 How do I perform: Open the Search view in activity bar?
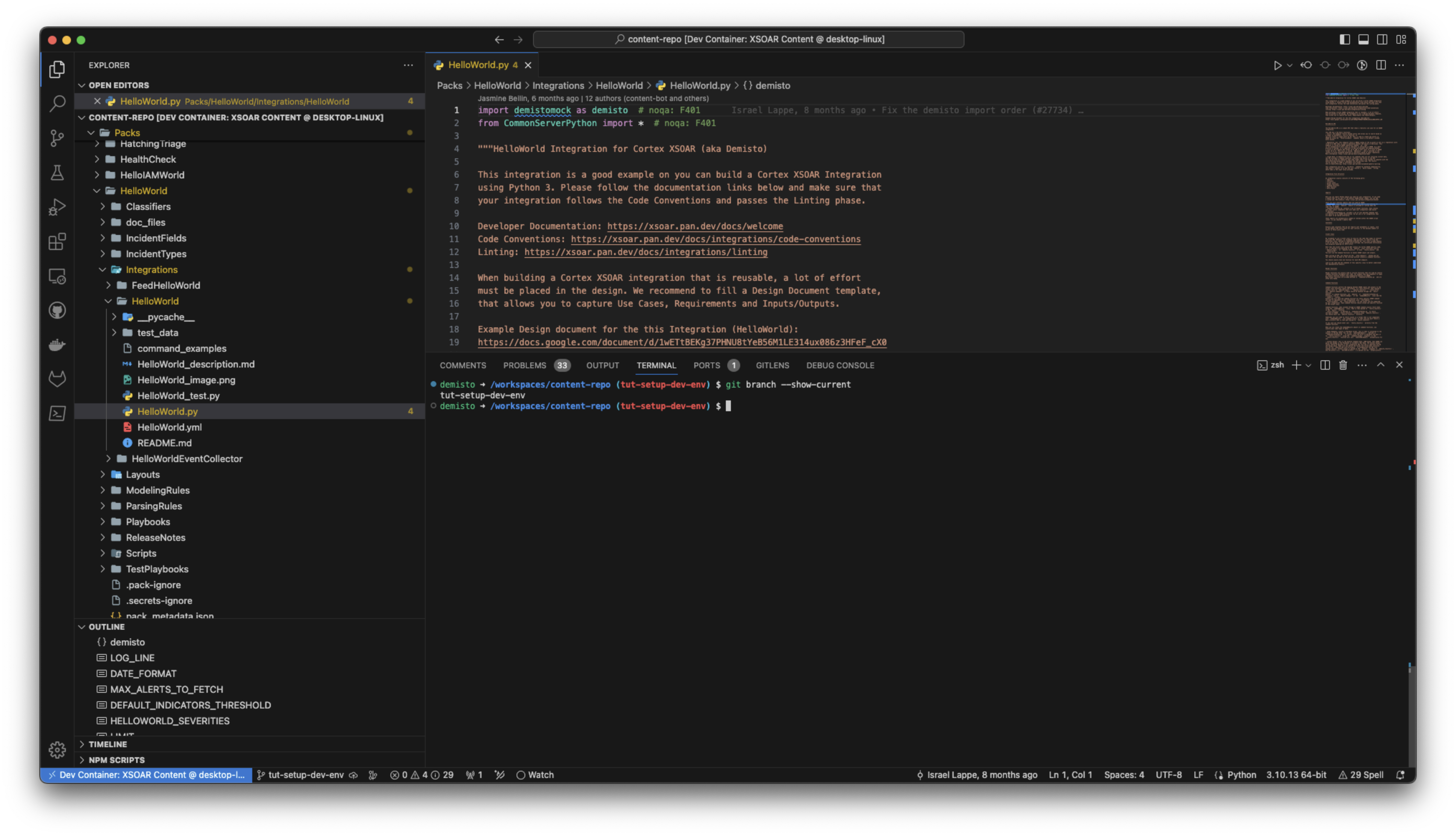pyautogui.click(x=57, y=104)
